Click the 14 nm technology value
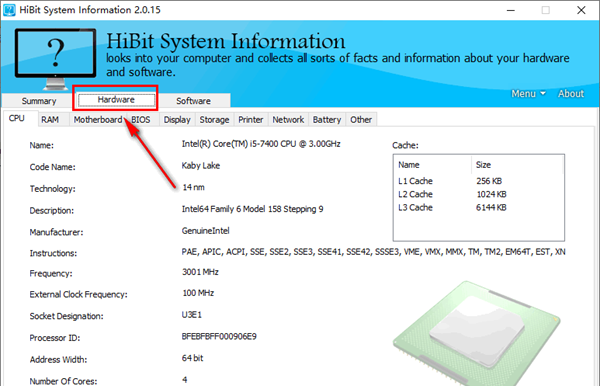 click(x=194, y=187)
